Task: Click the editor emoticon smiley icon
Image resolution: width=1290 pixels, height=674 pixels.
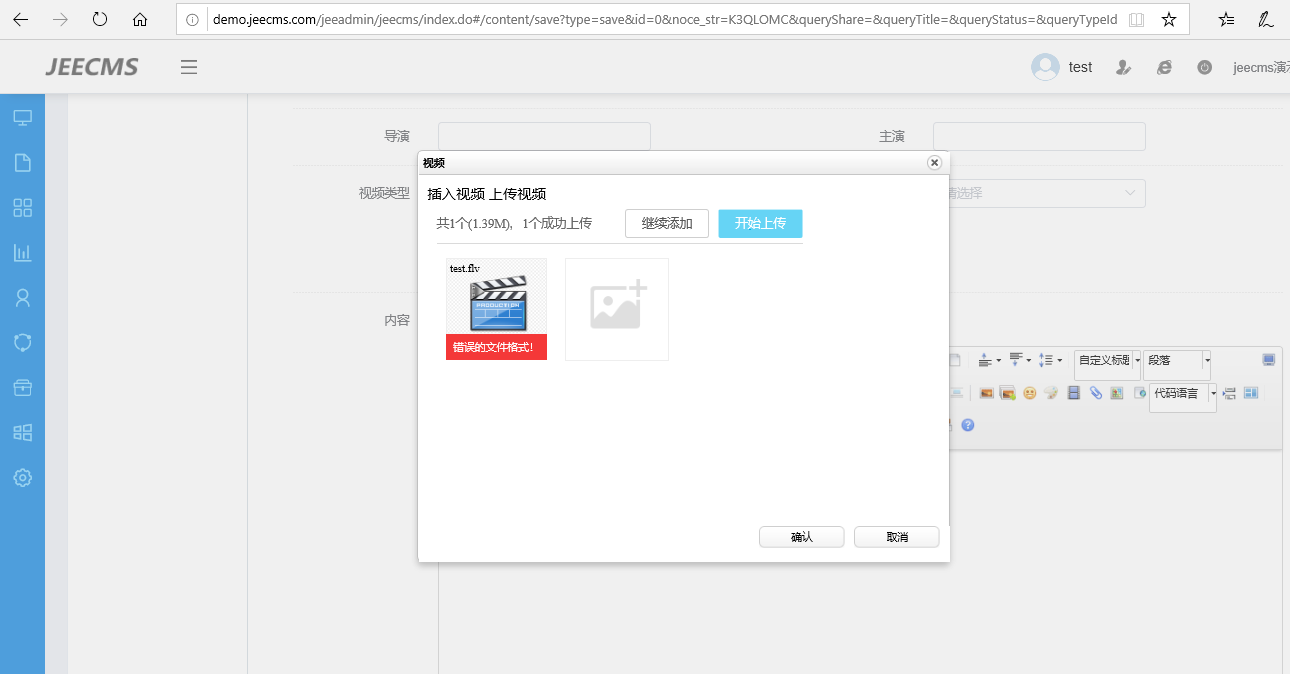Action: pyautogui.click(x=1029, y=393)
